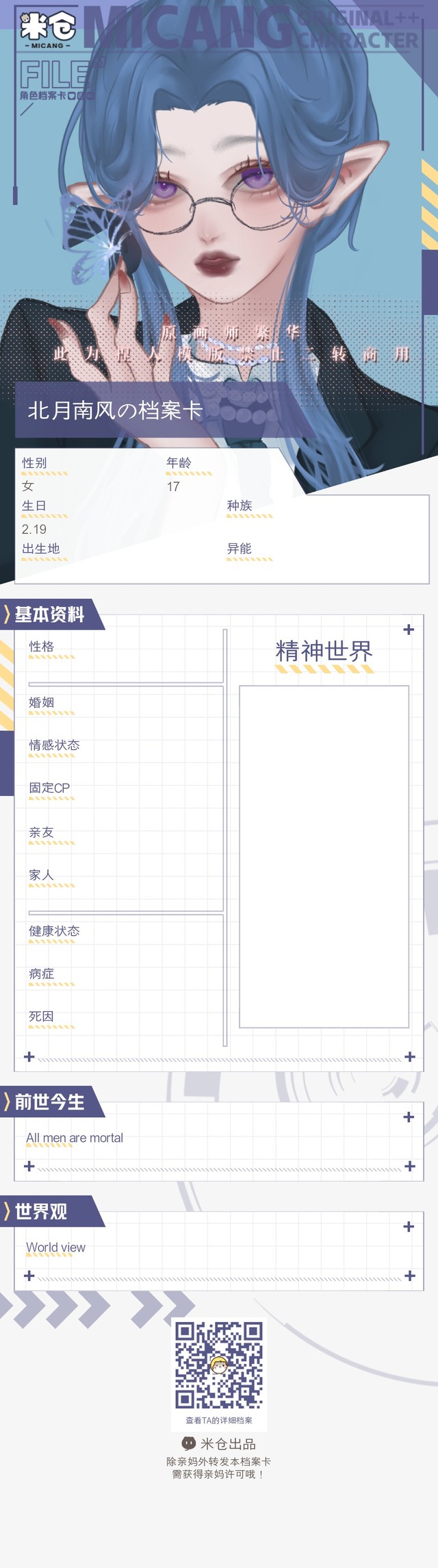The width and height of the screenshot is (438, 1568).
Task: Click the QR code for detailed profile
Action: 219,1364
